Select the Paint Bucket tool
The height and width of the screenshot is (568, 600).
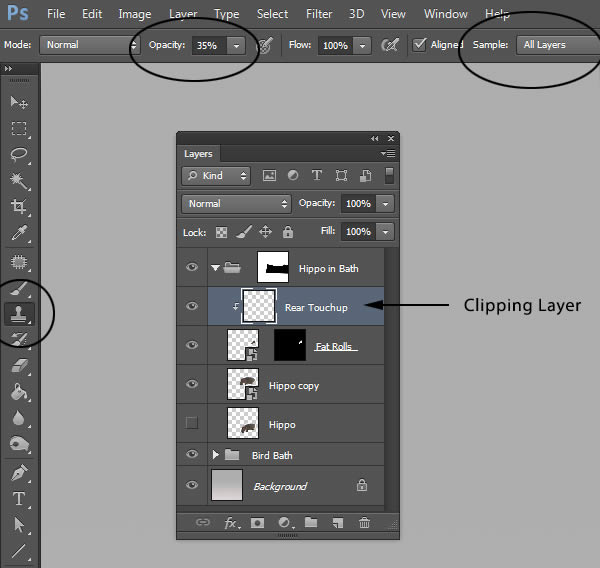pyautogui.click(x=19, y=392)
